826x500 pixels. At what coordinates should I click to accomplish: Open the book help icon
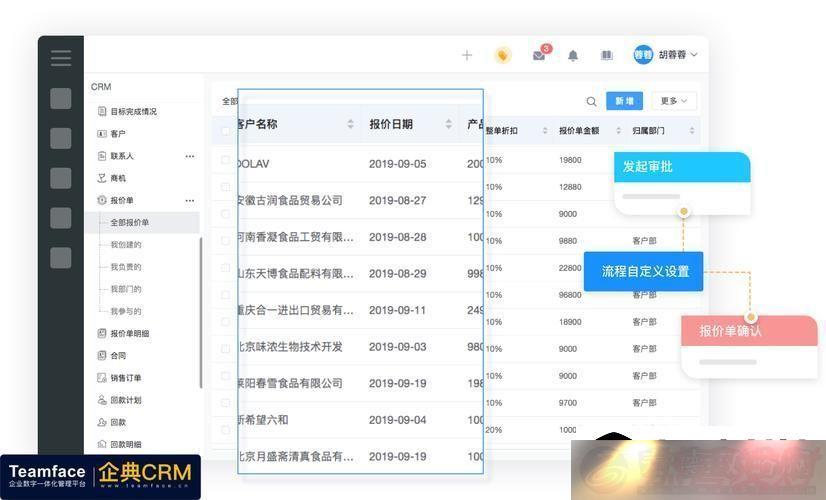[x=607, y=55]
